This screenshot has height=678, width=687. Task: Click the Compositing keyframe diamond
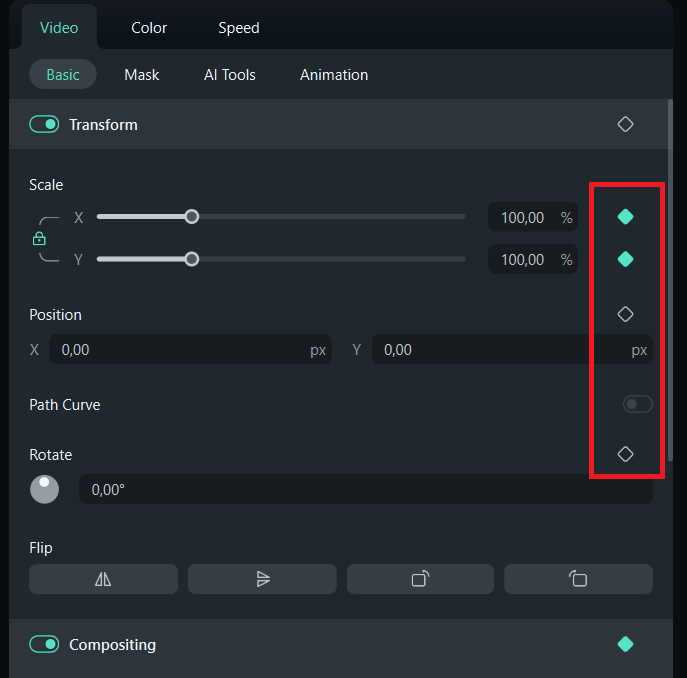coord(625,644)
